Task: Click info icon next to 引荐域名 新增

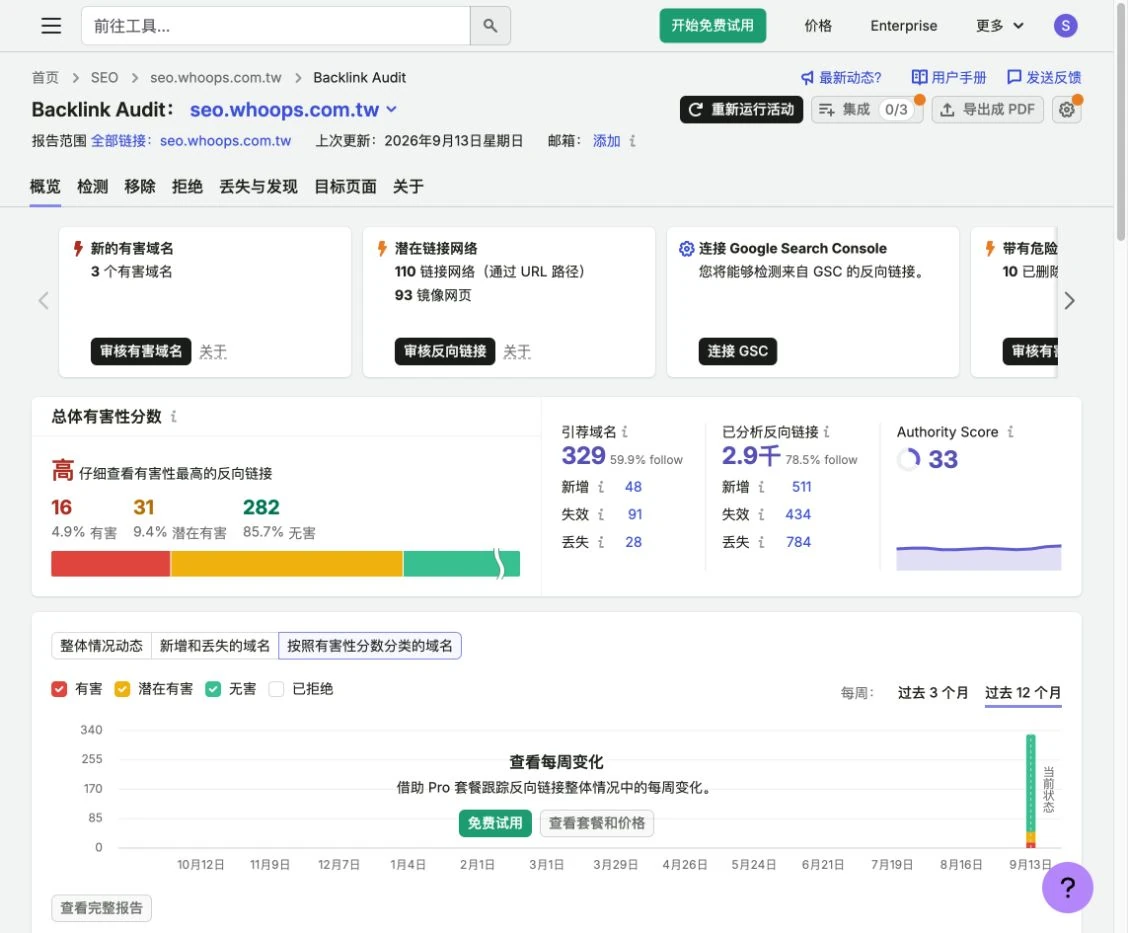Action: pos(601,487)
